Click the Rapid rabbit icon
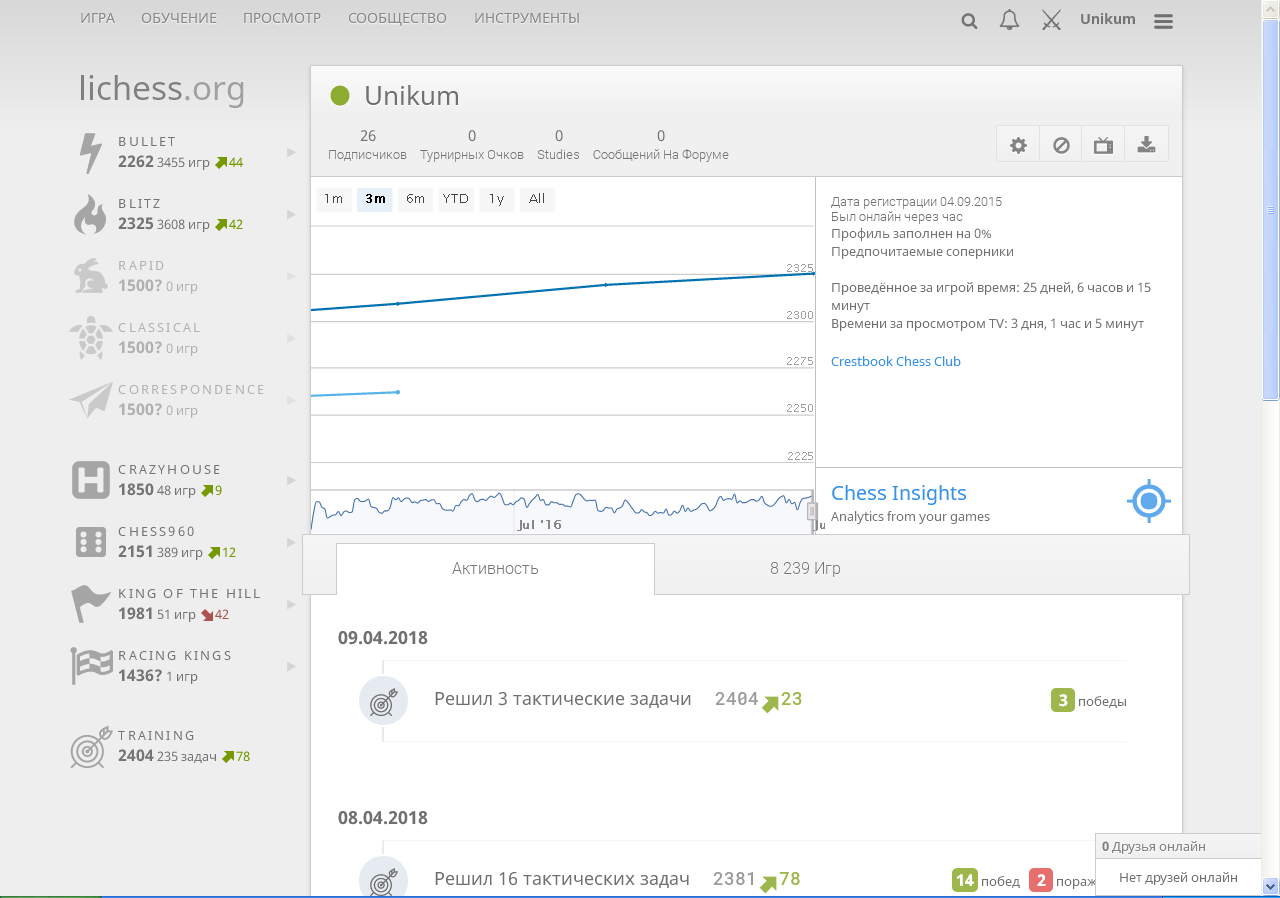 [90, 276]
